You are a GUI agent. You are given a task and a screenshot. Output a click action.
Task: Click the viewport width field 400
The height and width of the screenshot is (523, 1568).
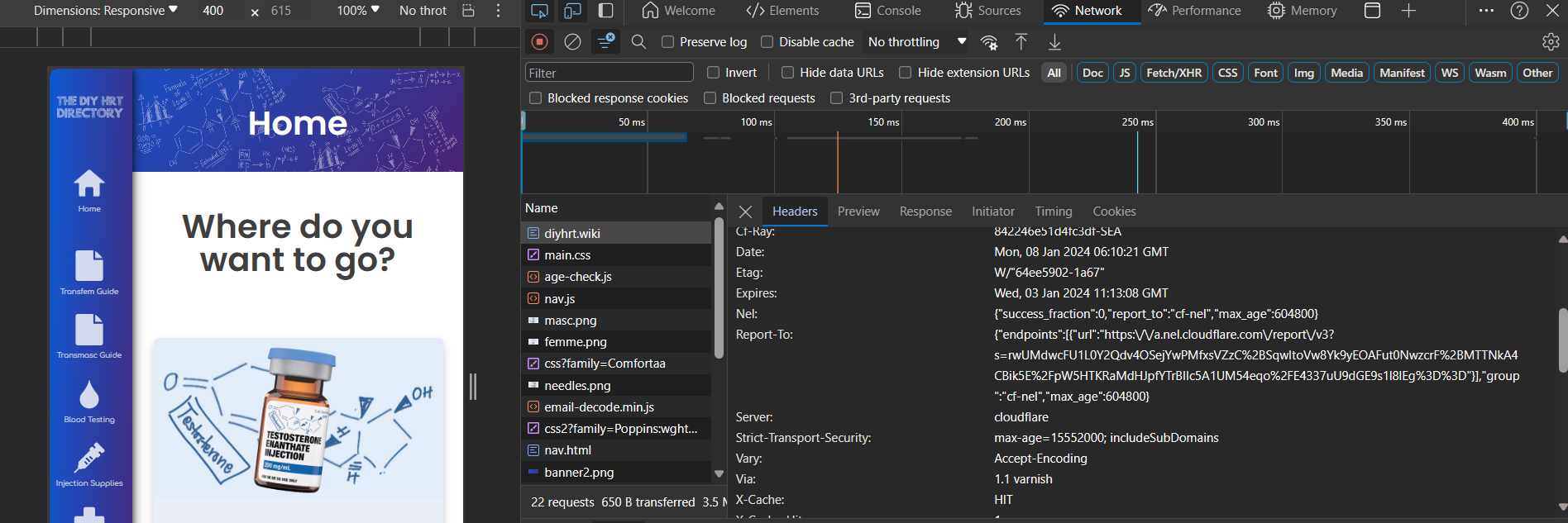tap(213, 11)
